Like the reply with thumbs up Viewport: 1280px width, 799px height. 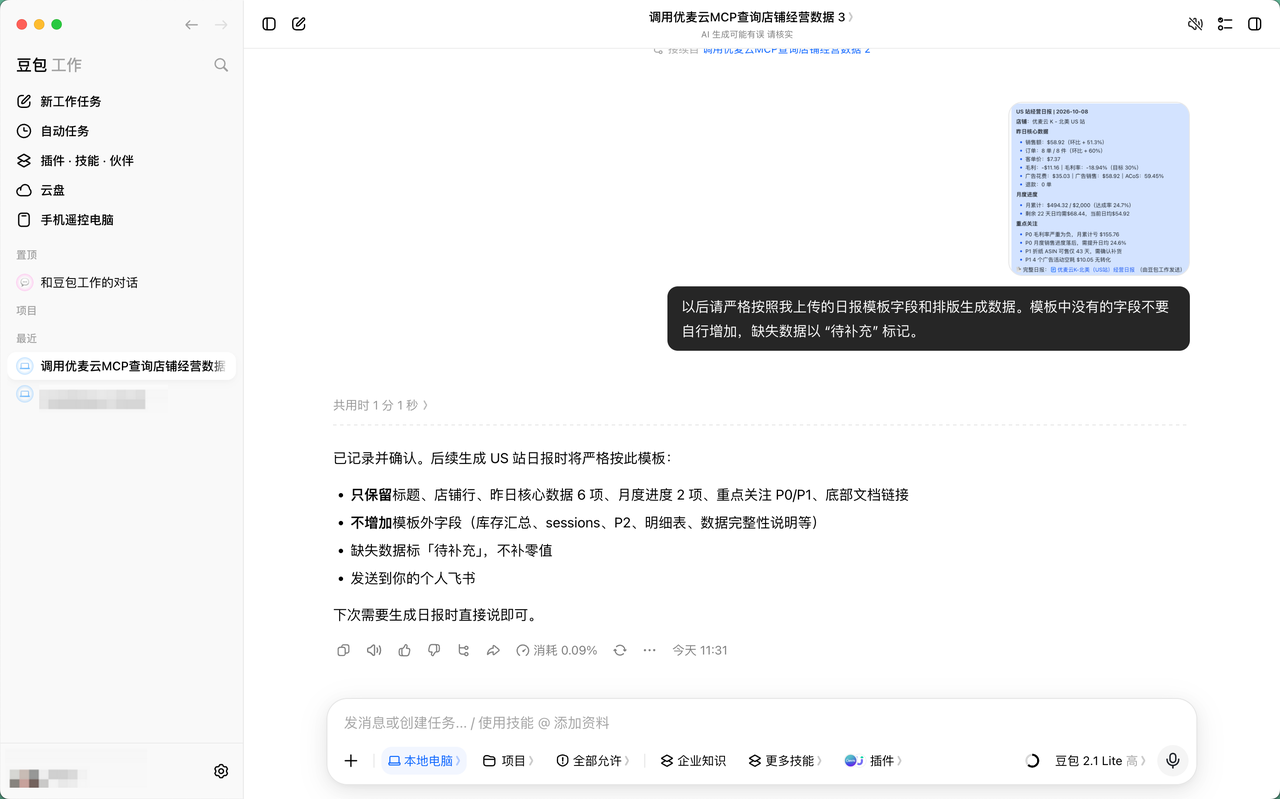pyautogui.click(x=404, y=650)
